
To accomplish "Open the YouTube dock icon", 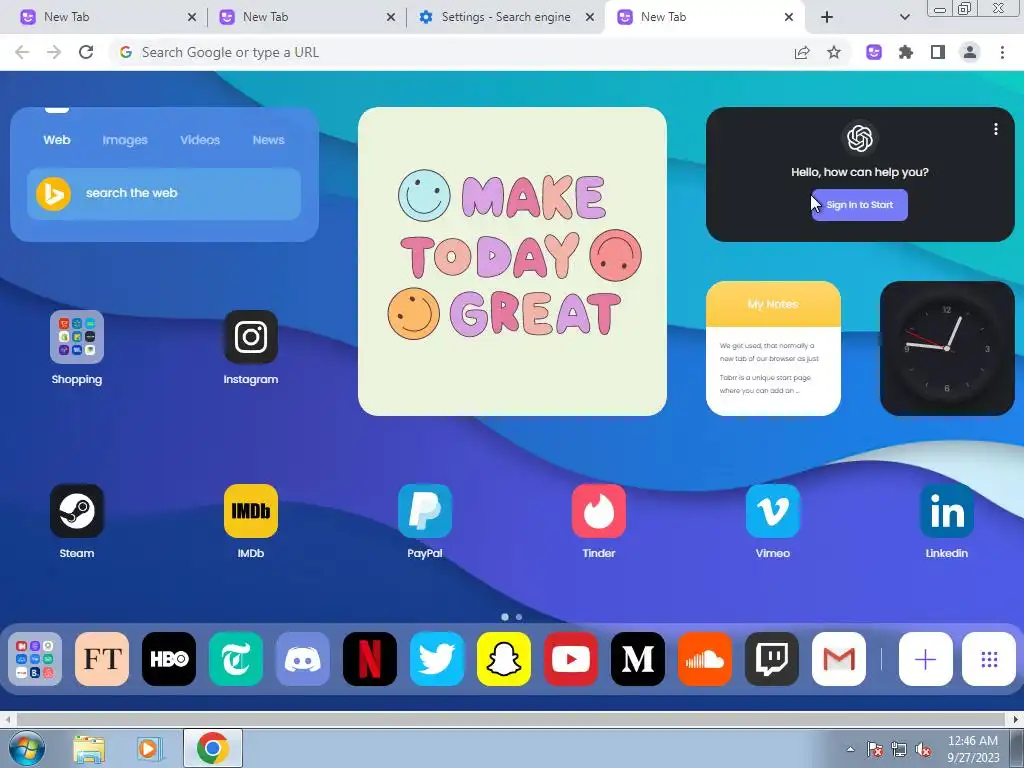I will pos(571,659).
